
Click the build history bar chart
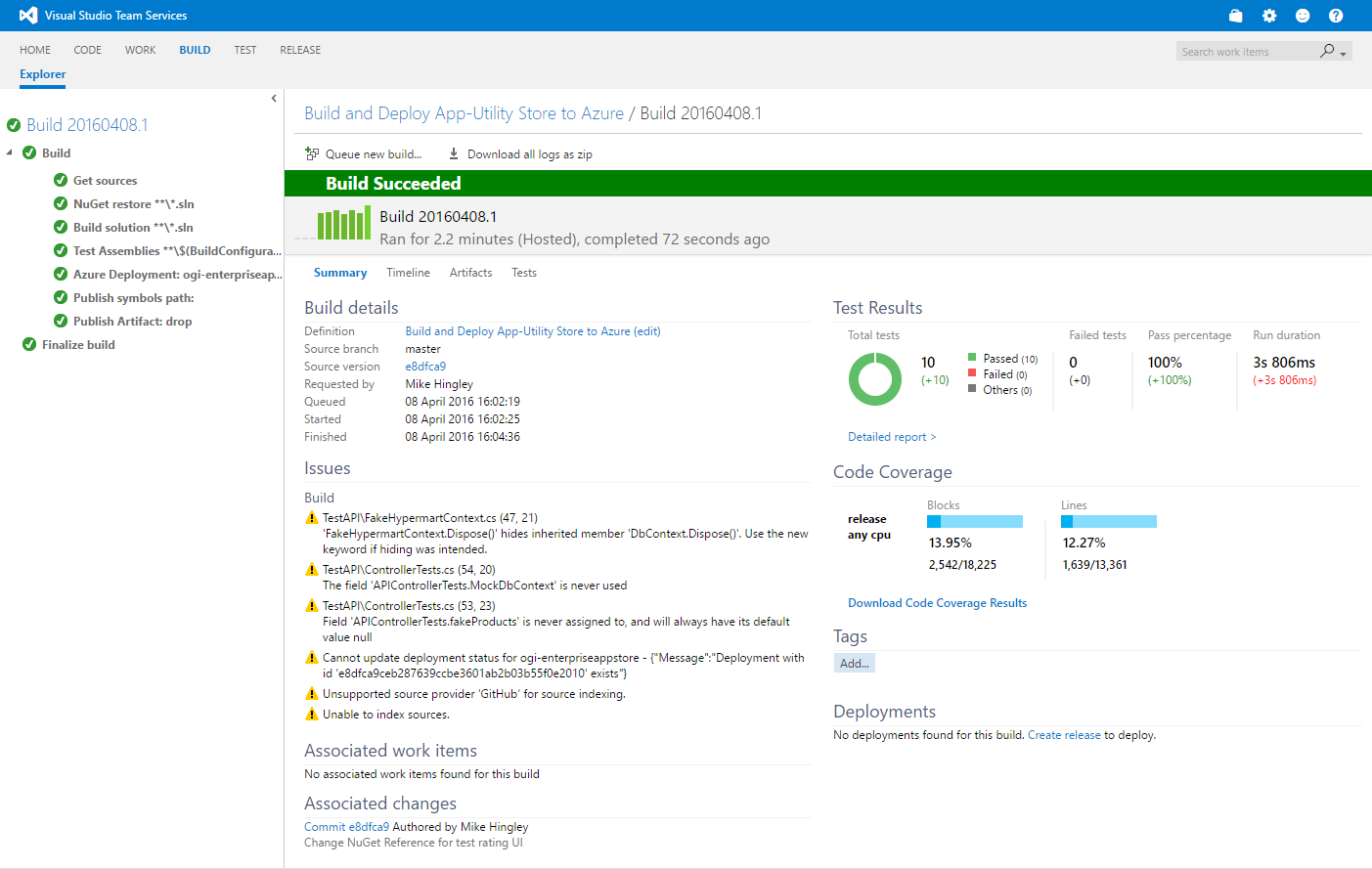344,223
